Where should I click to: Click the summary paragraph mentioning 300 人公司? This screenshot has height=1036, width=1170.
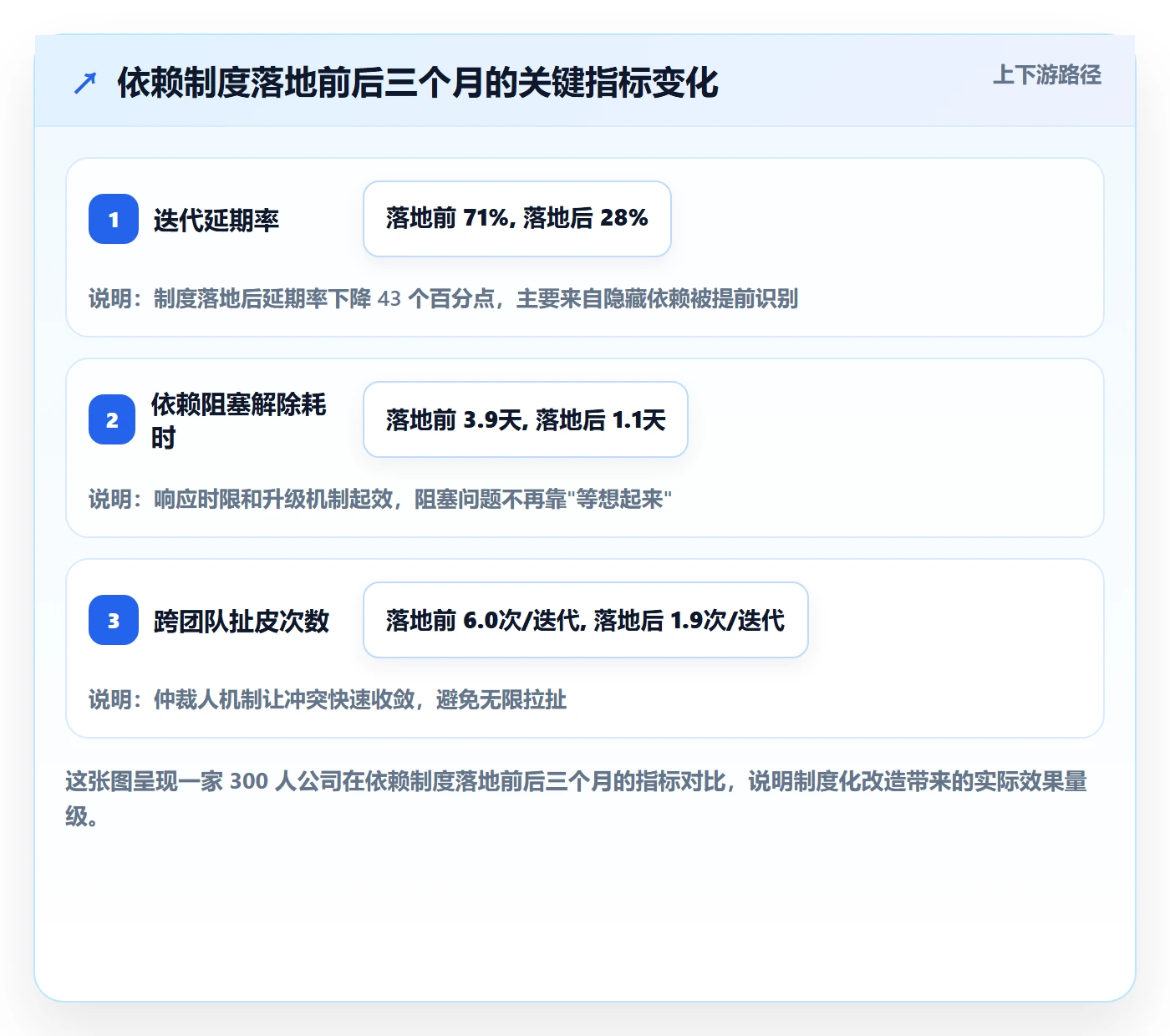(577, 799)
